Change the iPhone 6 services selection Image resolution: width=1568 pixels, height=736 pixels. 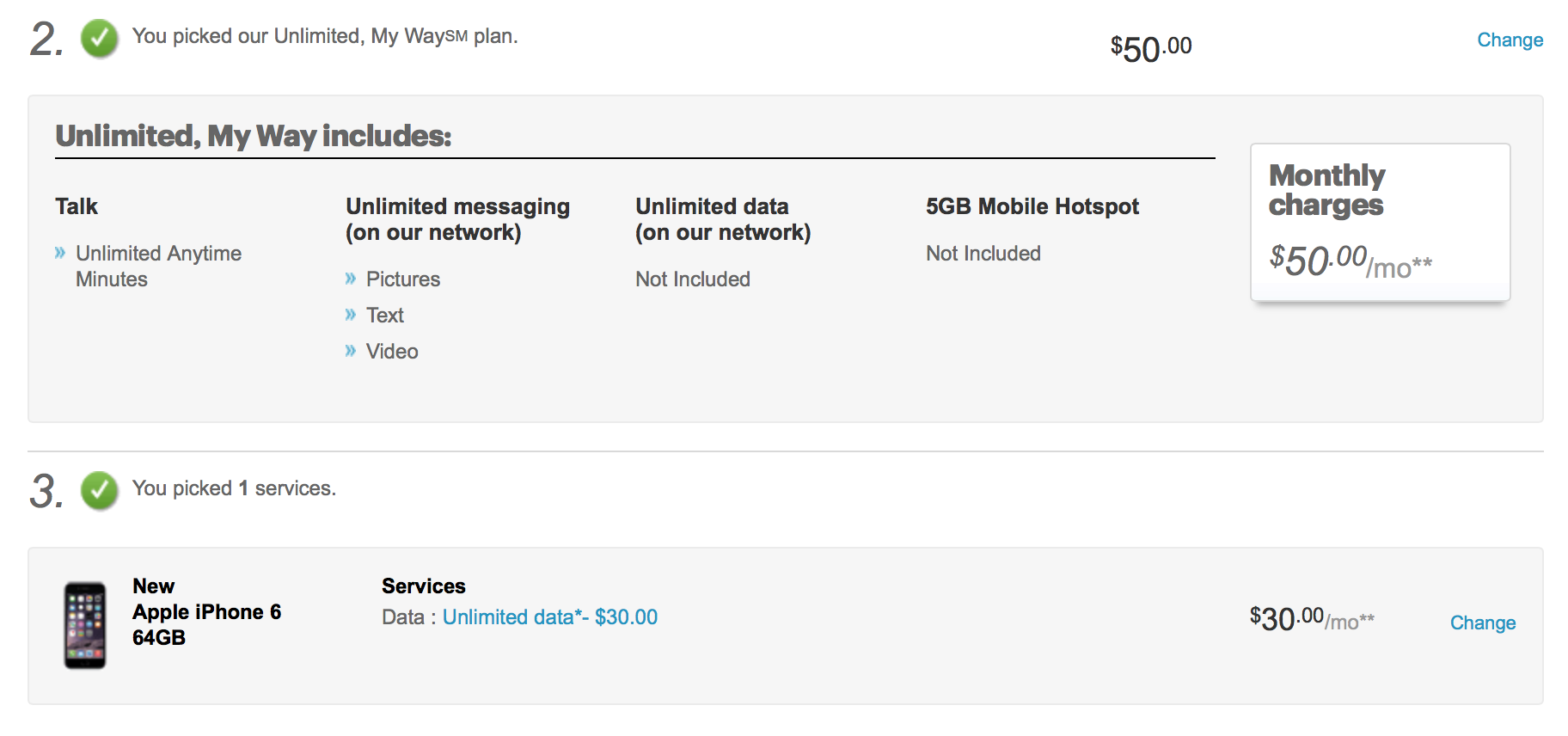coord(1482,623)
